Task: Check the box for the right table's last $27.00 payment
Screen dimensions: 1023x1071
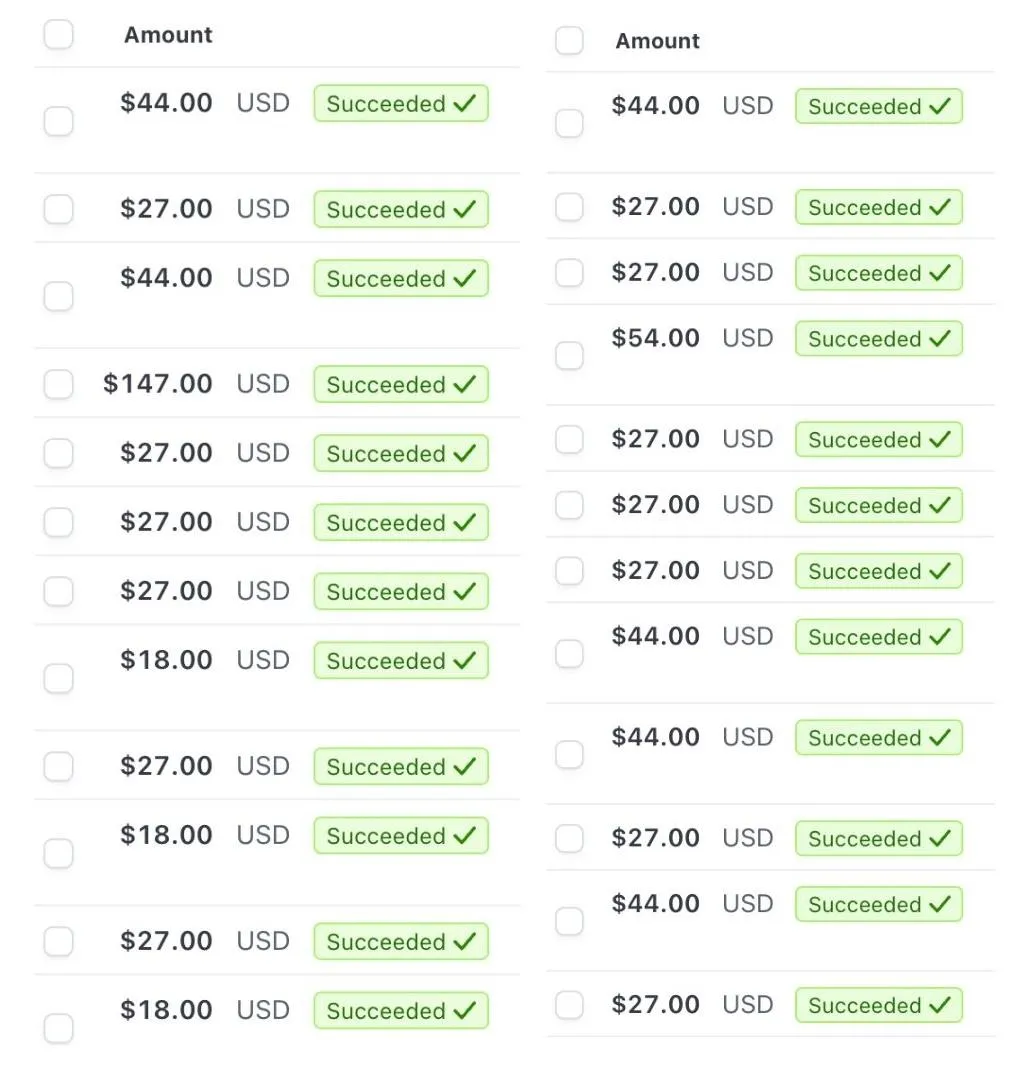Action: pyautogui.click(x=569, y=1005)
